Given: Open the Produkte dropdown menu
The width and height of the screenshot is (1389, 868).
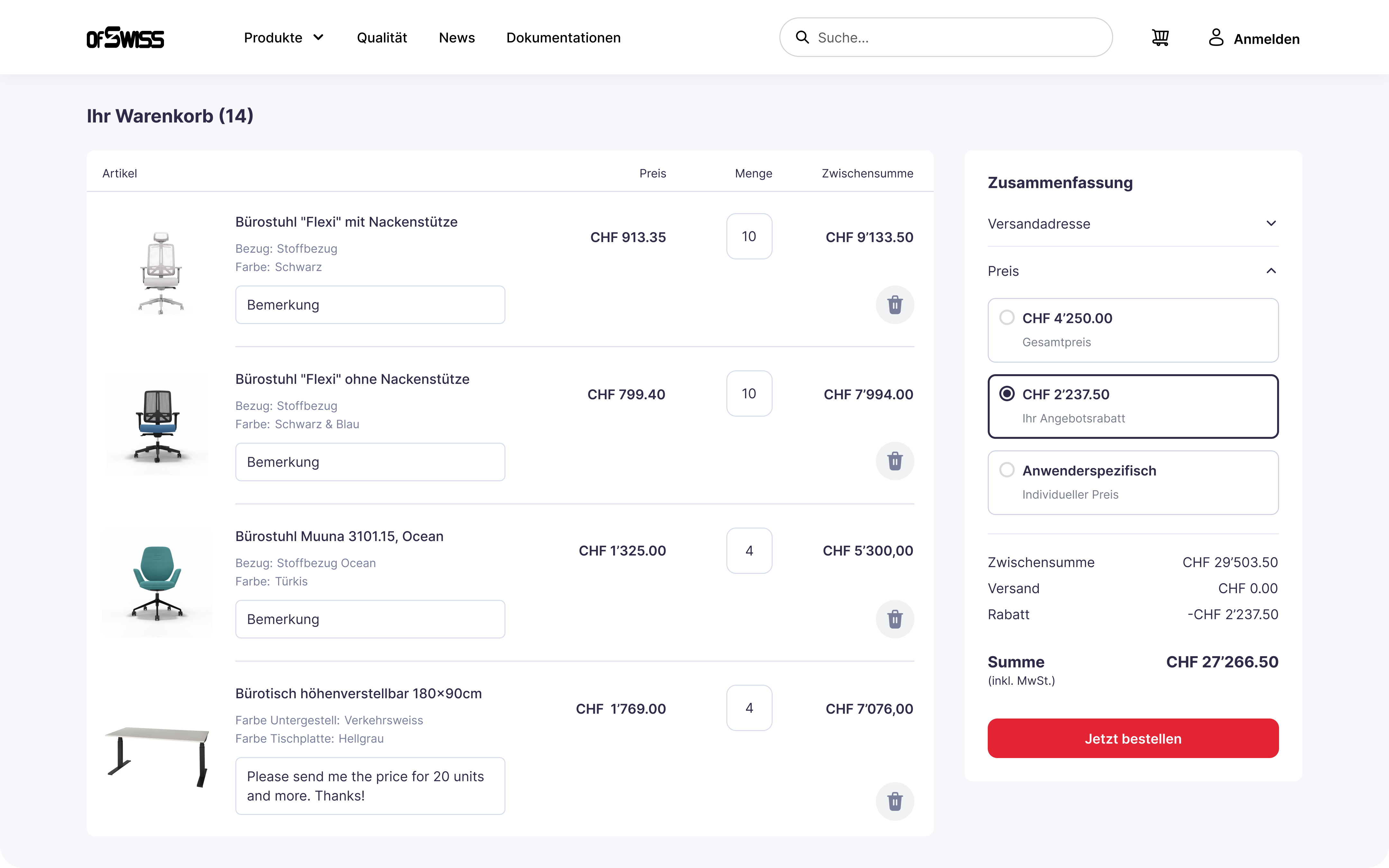Looking at the screenshot, I should click(284, 38).
